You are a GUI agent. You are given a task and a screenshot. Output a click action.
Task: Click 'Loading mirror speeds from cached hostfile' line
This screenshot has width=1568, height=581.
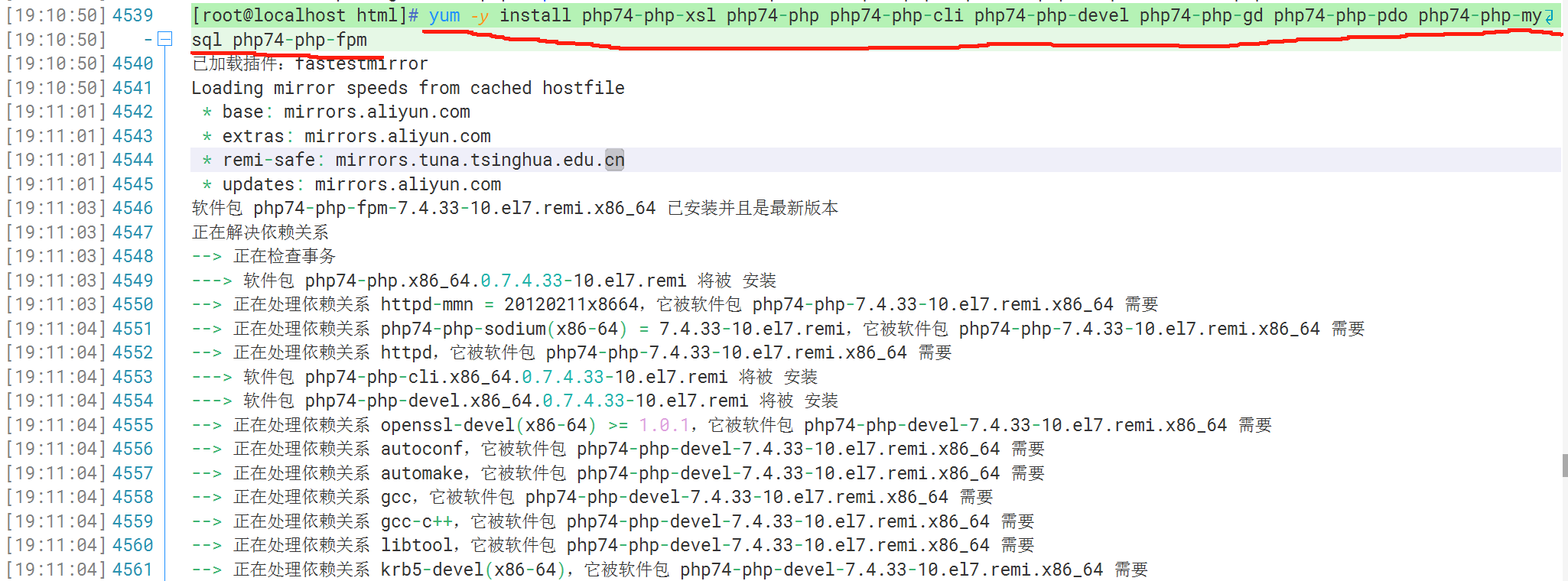click(408, 88)
